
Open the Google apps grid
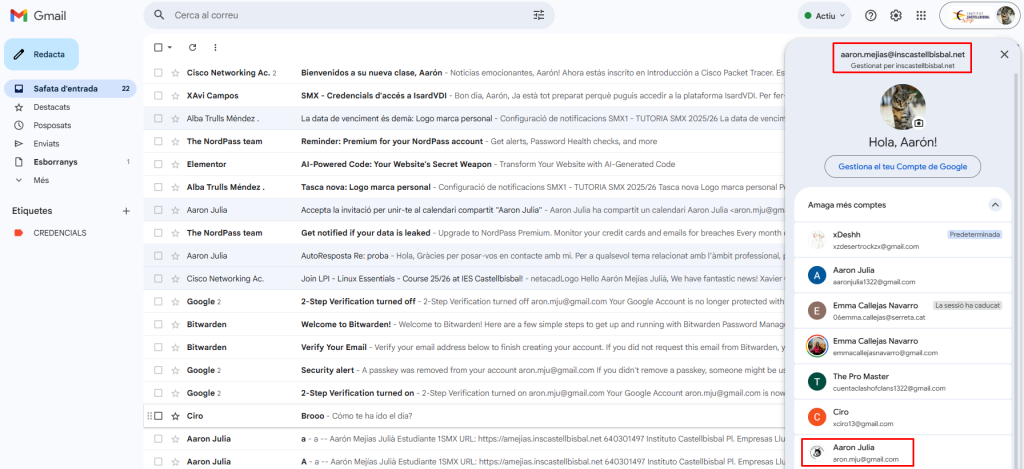pos(921,15)
